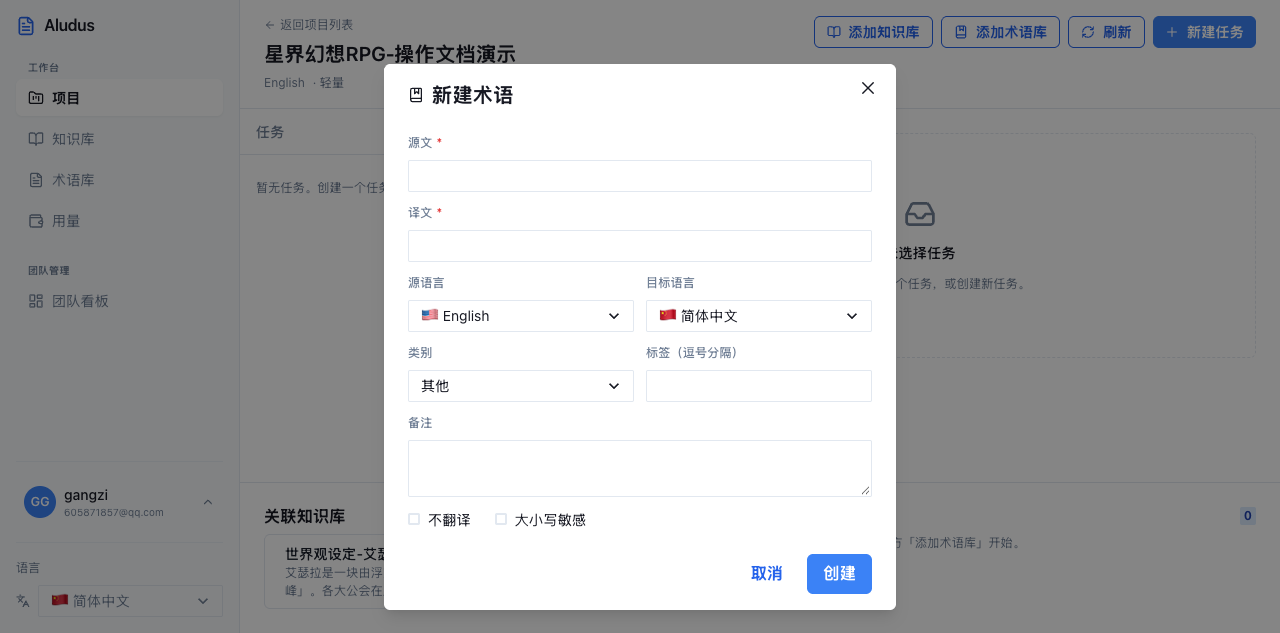Open 用量 in the sidebar

tap(119, 221)
